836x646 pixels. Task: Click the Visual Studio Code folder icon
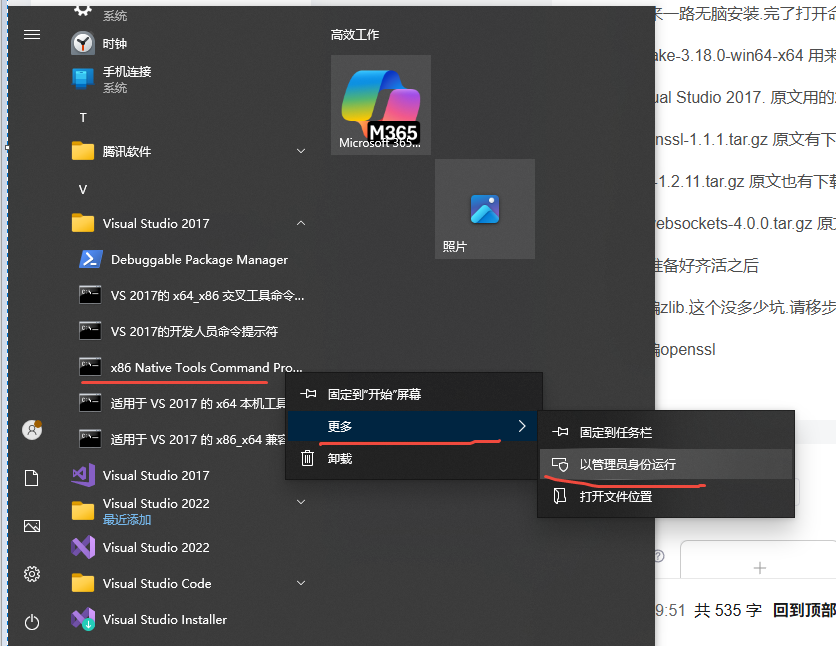[x=83, y=583]
